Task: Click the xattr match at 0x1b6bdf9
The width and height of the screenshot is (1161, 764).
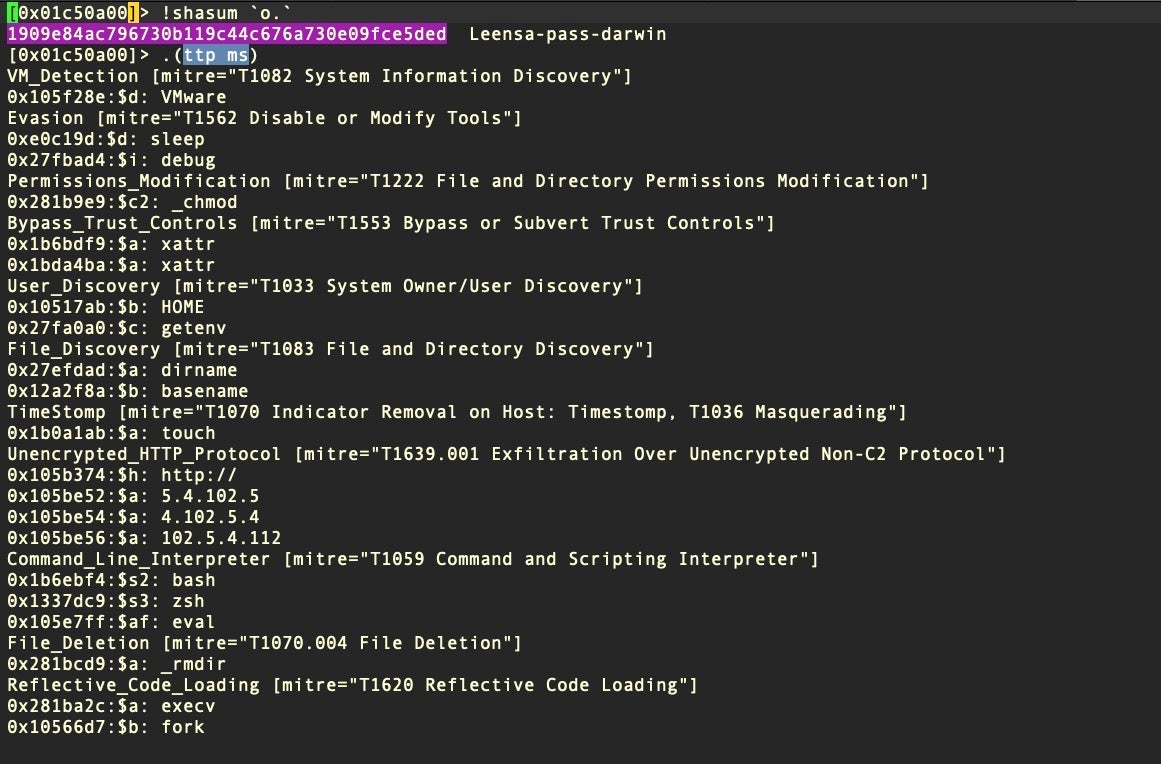Action: point(187,244)
